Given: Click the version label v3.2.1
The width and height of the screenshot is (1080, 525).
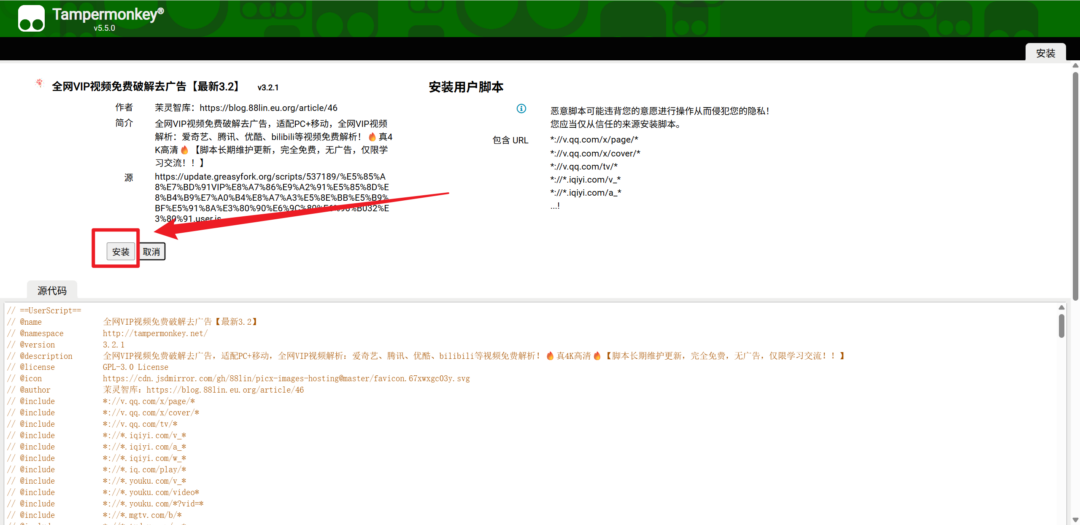Looking at the screenshot, I should click(268, 88).
